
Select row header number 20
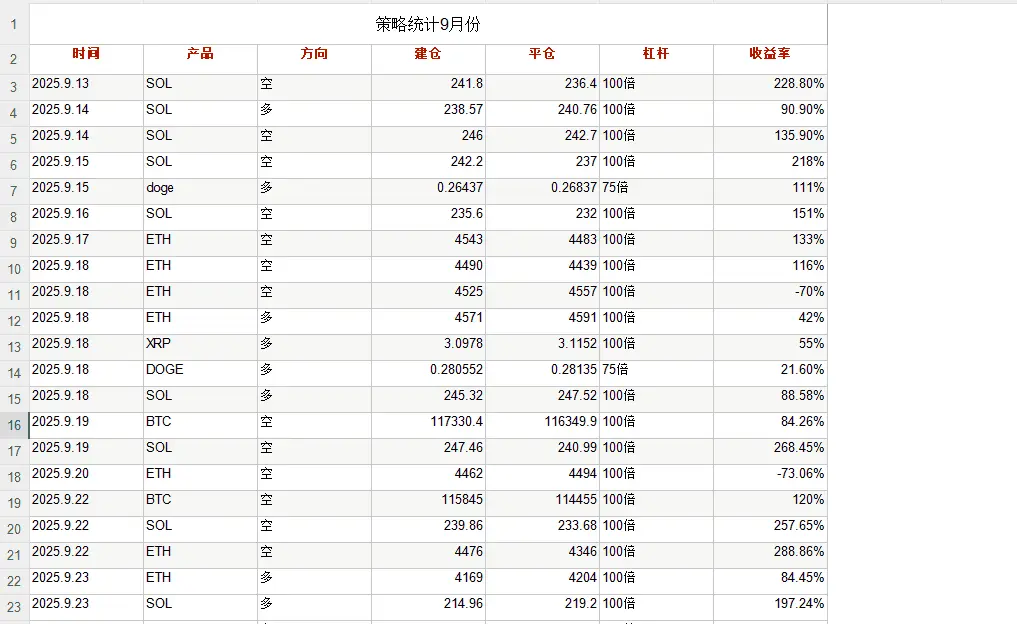14,529
